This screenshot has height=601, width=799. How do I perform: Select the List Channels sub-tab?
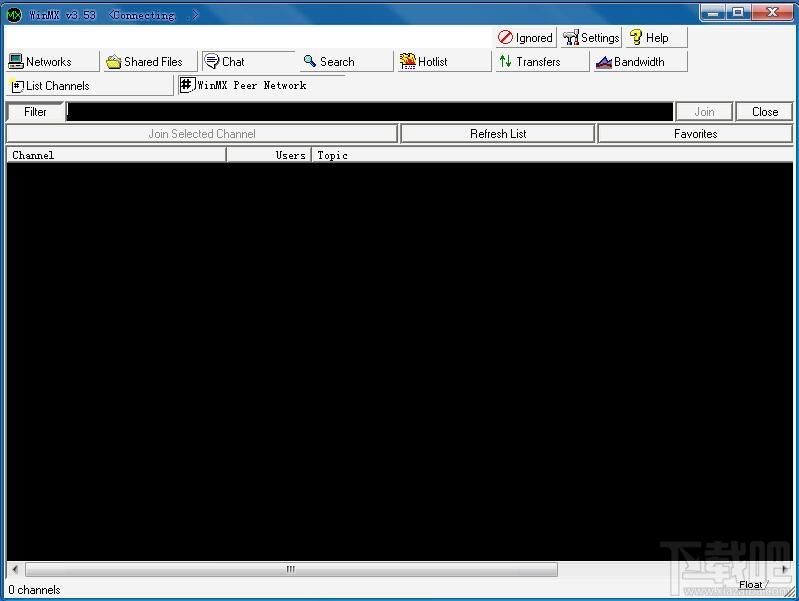pos(90,86)
